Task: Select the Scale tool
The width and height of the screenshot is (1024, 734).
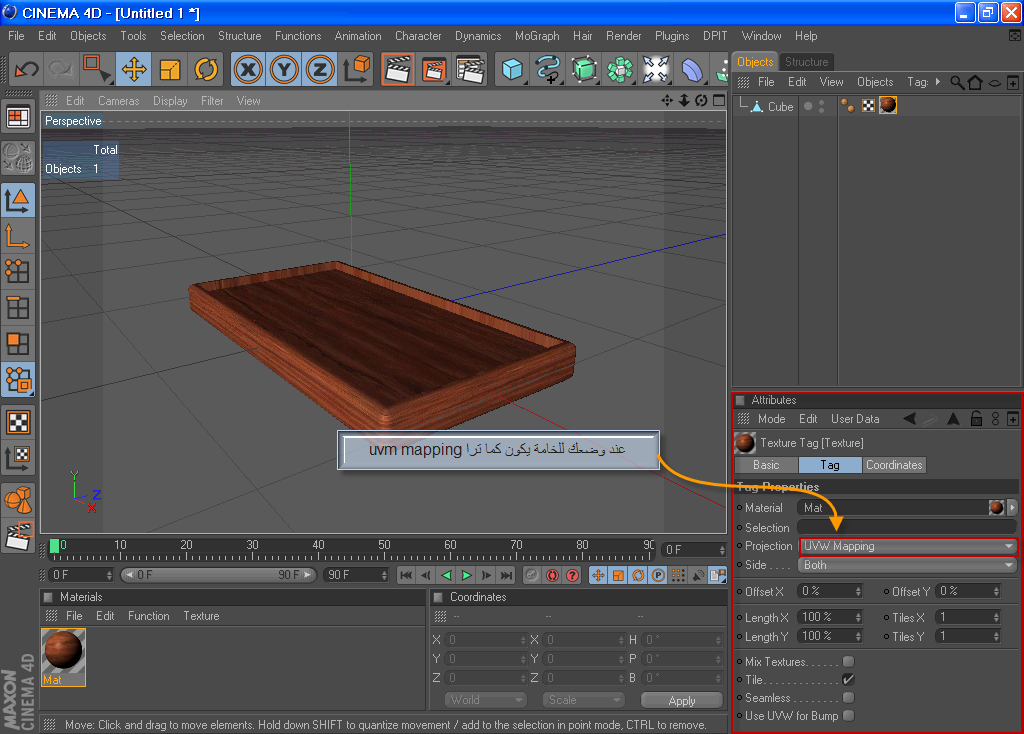Action: (170, 69)
